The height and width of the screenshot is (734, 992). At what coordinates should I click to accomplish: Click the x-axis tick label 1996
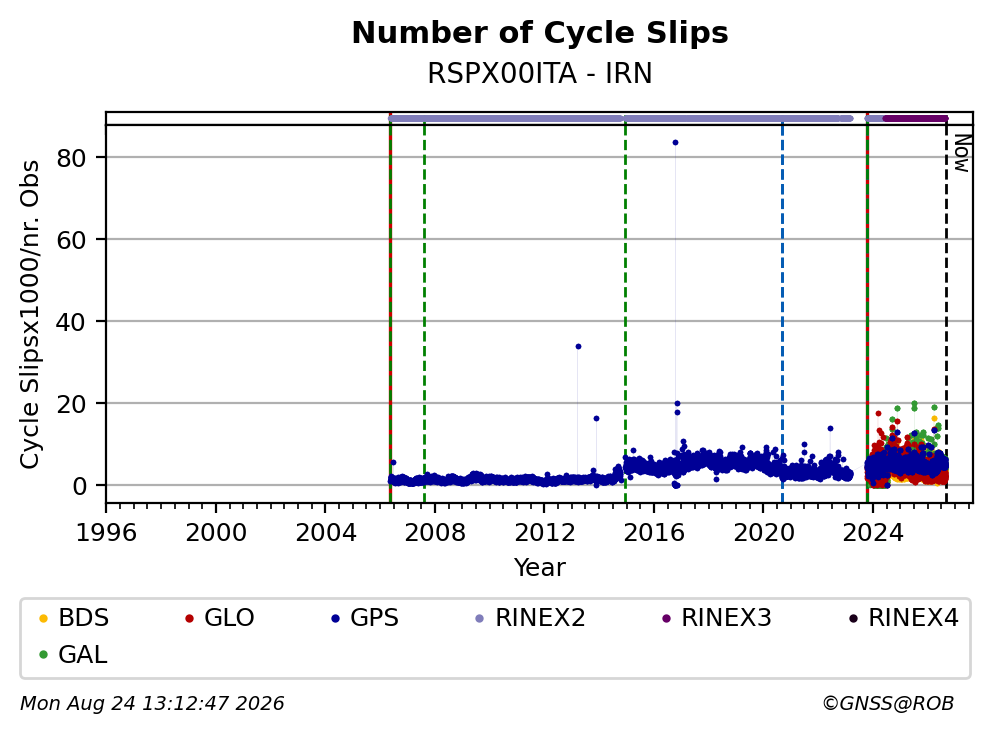pyautogui.click(x=106, y=533)
